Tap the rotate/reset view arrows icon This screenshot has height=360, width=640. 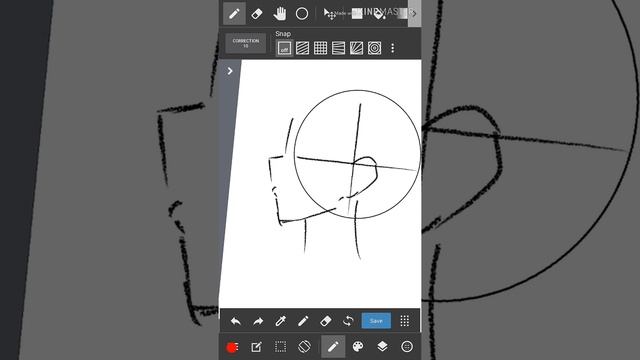348,321
